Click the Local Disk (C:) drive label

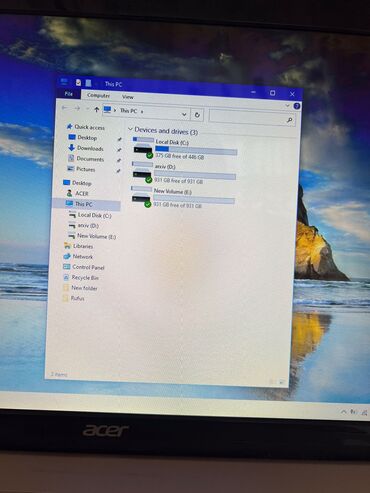pos(172,142)
